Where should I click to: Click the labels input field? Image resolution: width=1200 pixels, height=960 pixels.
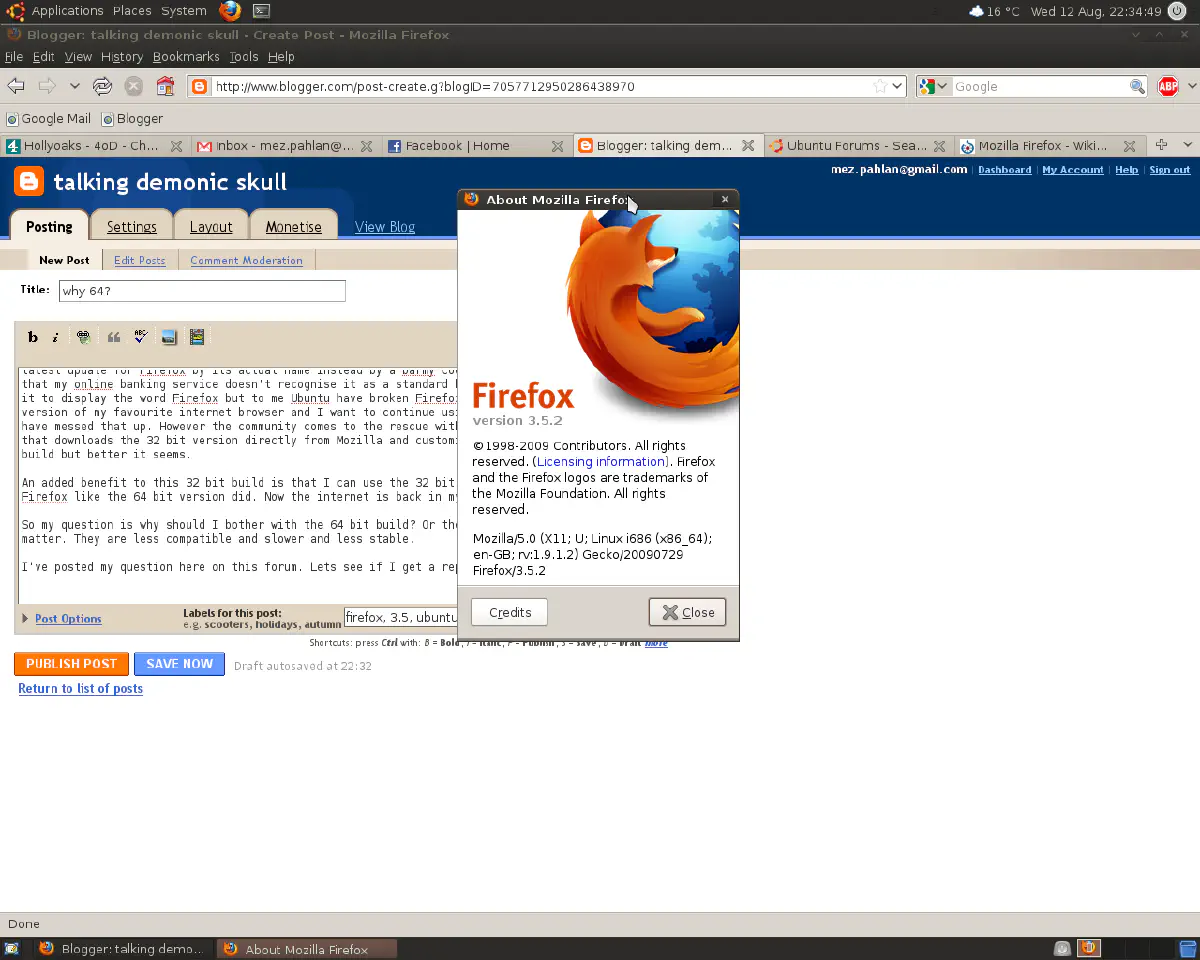(401, 618)
